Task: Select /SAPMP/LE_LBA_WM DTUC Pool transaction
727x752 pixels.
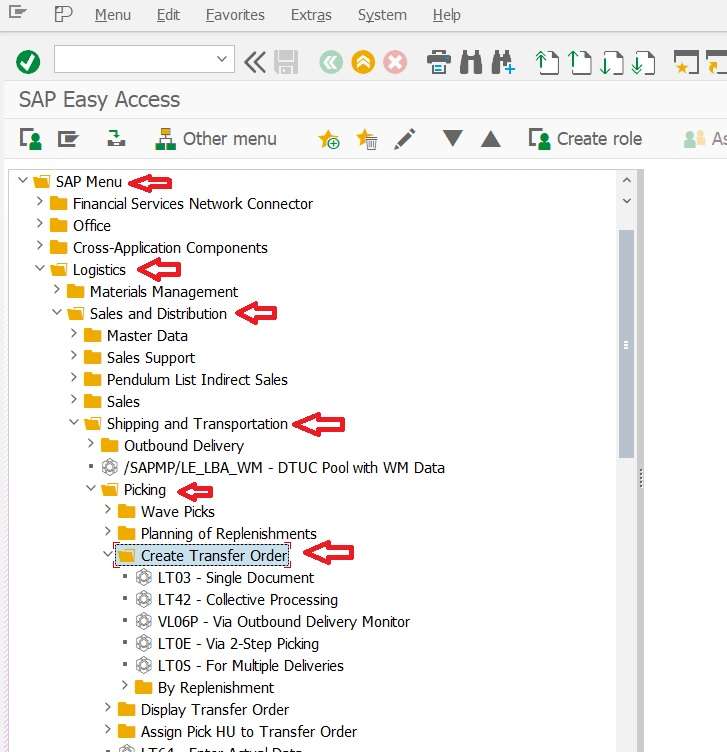Action: [284, 468]
